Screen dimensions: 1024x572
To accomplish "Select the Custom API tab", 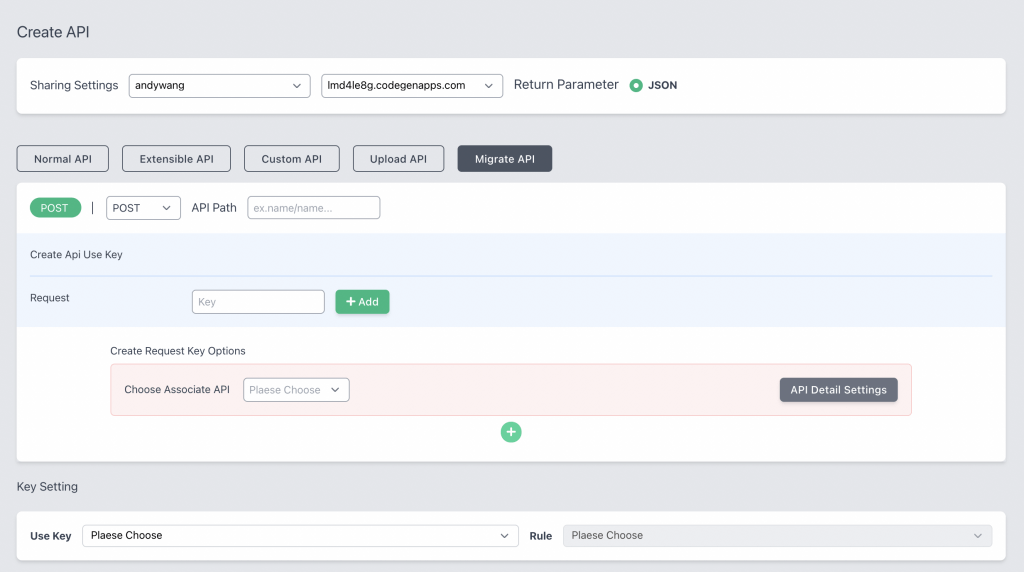I will [x=292, y=159].
